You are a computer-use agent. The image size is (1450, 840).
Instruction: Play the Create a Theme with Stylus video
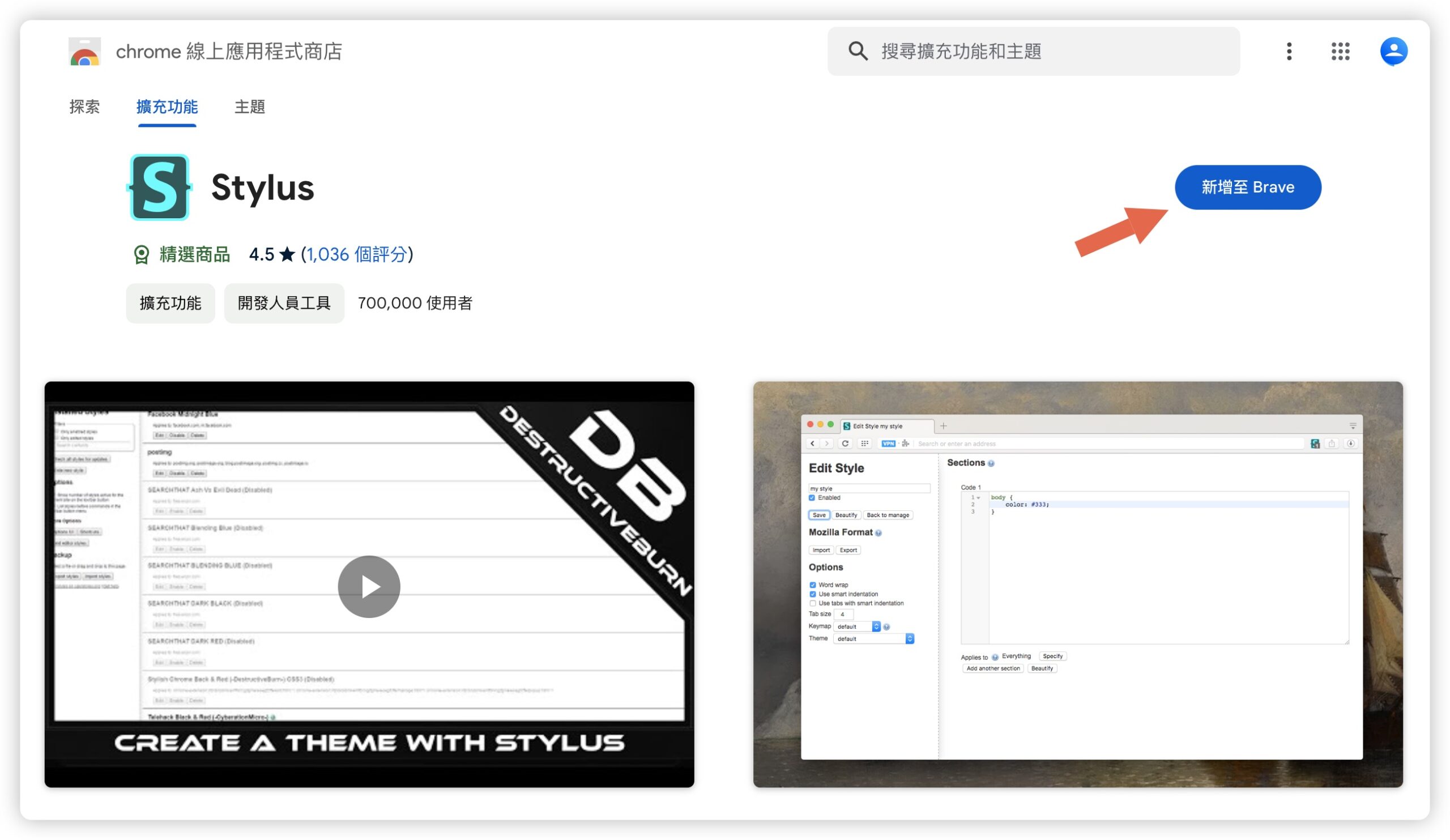pyautogui.click(x=369, y=586)
